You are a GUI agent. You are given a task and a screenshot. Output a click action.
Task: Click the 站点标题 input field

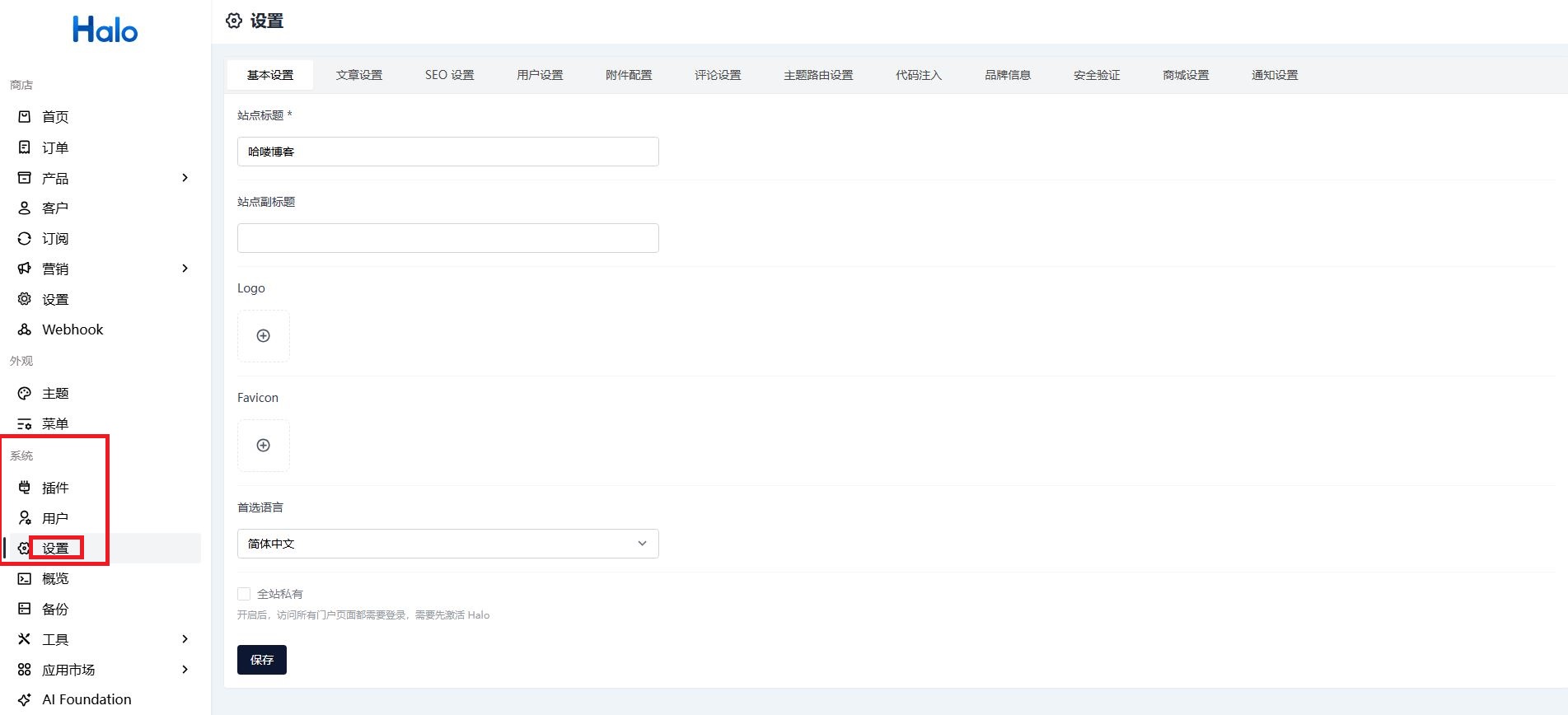448,152
